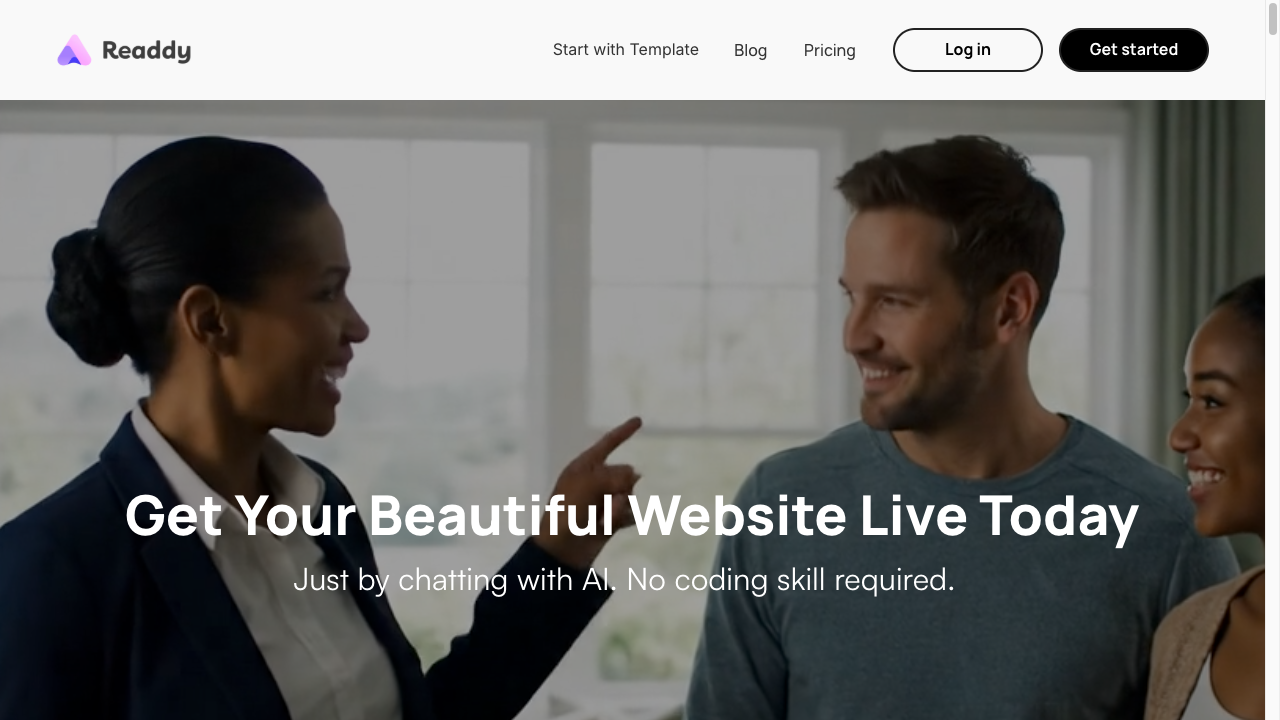This screenshot has width=1280, height=720.
Task: Click the Log in button
Action: [968, 50]
